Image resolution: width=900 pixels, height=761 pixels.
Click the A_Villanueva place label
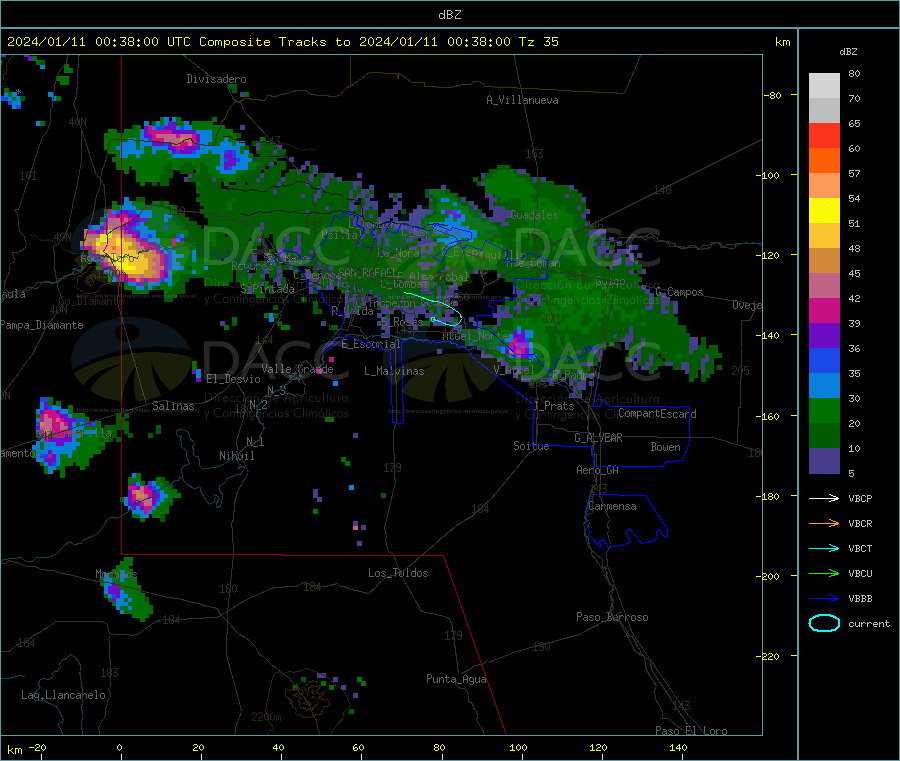tap(522, 100)
